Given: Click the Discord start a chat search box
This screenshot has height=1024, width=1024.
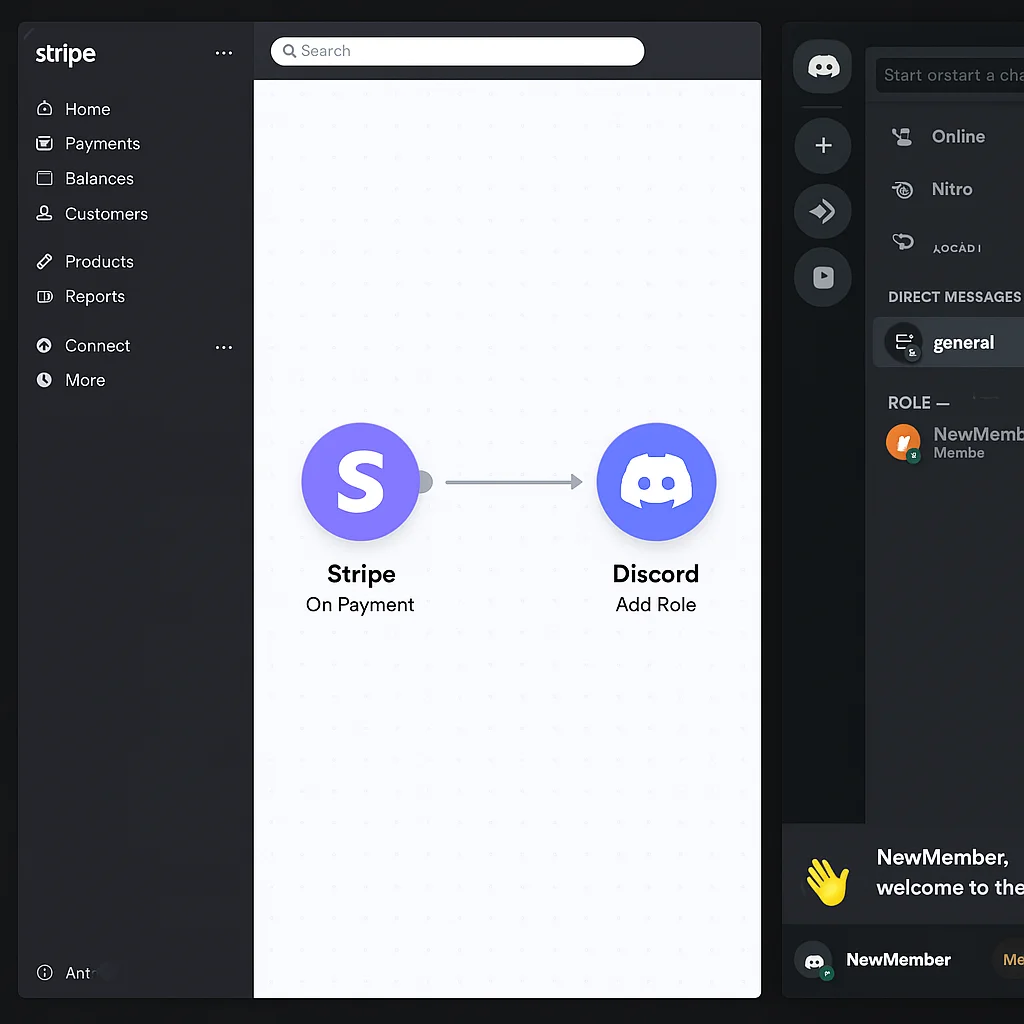Looking at the screenshot, I should click(x=950, y=75).
